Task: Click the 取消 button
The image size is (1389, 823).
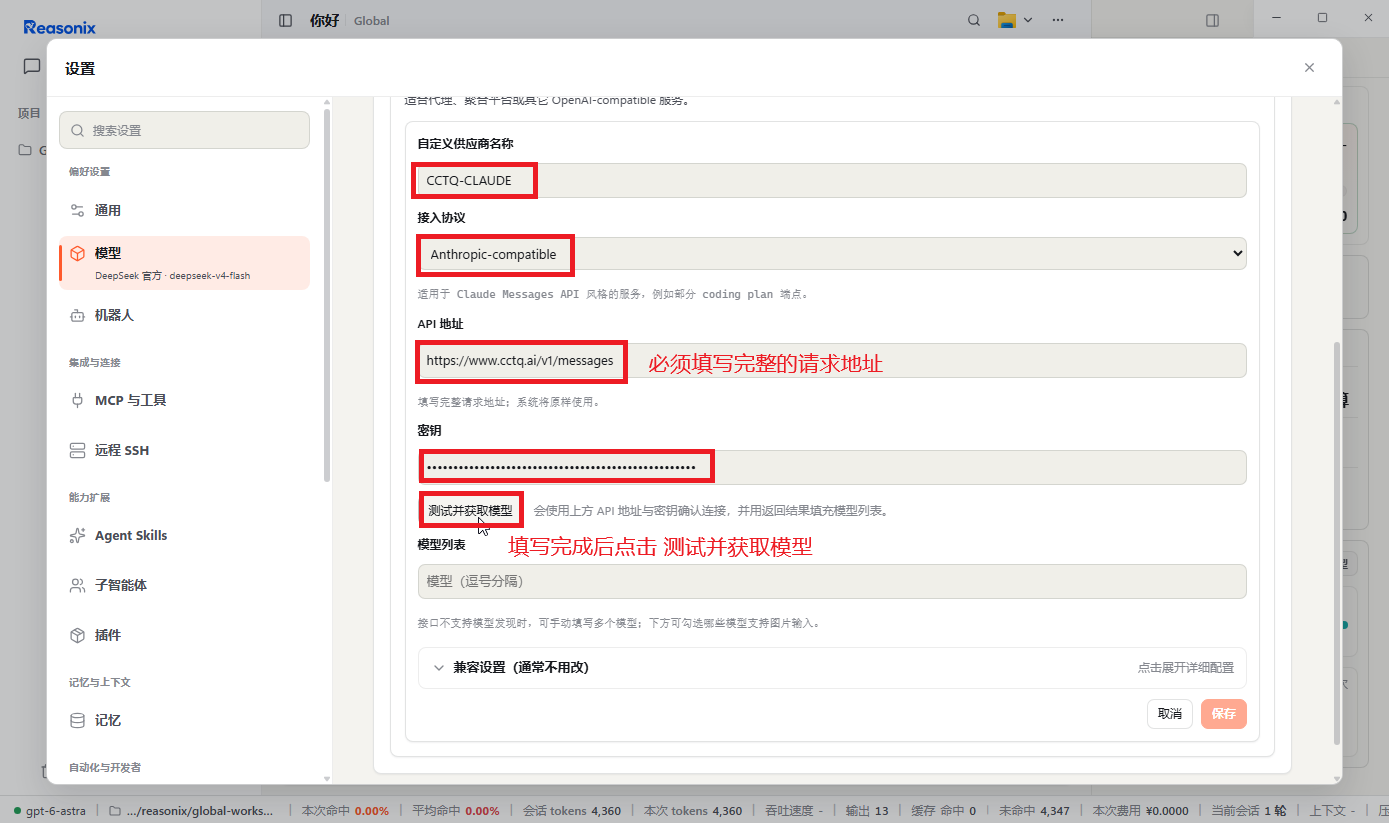Action: (x=1169, y=714)
